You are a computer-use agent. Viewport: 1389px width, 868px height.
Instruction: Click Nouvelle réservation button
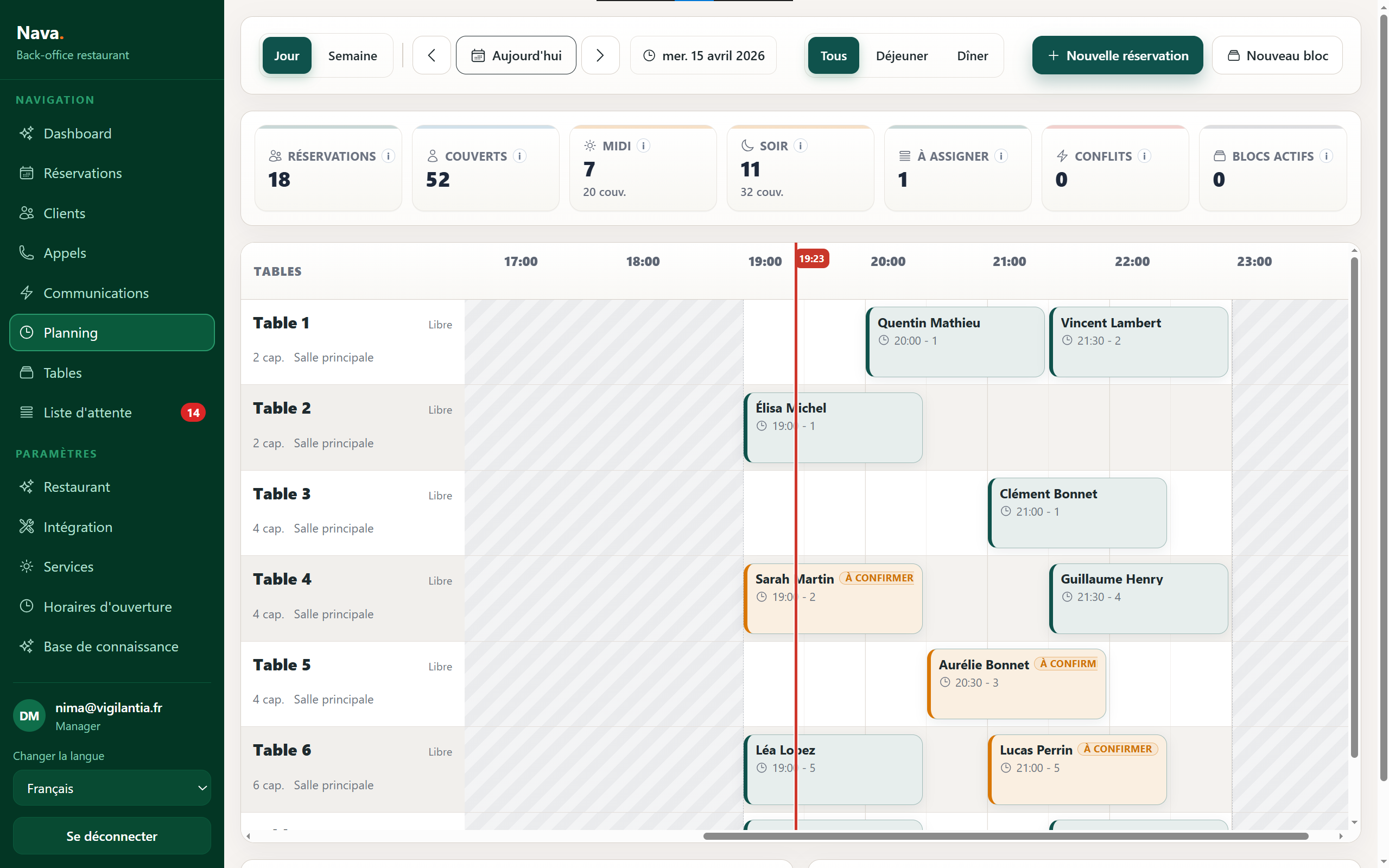[x=1117, y=55]
